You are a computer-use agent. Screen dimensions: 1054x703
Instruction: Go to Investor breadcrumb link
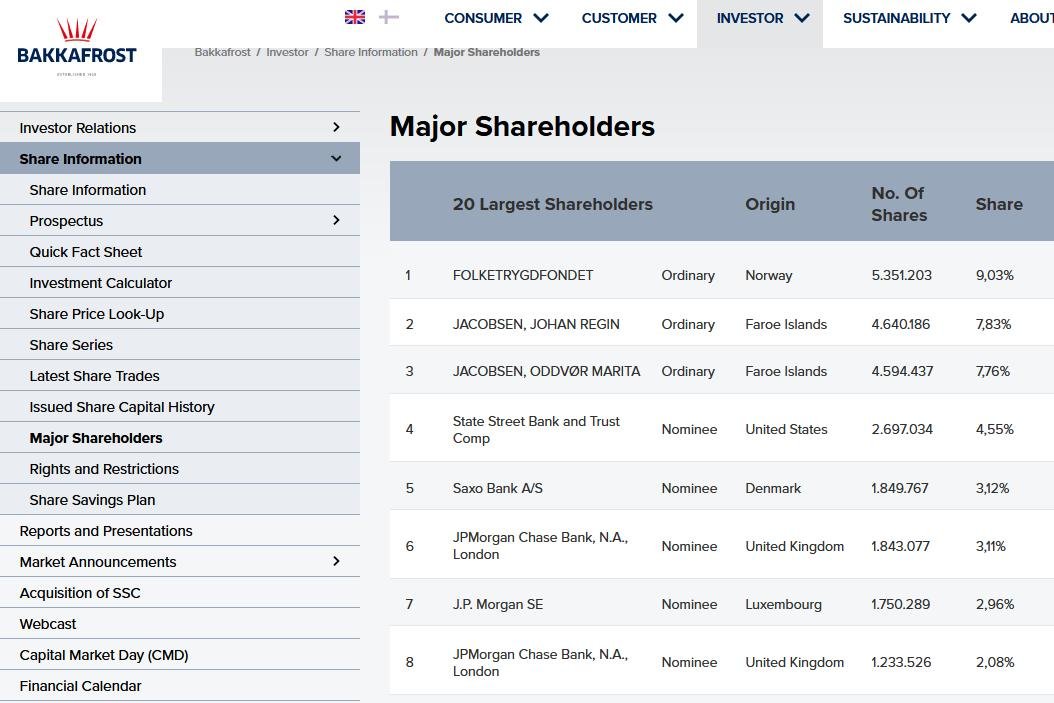click(x=287, y=52)
